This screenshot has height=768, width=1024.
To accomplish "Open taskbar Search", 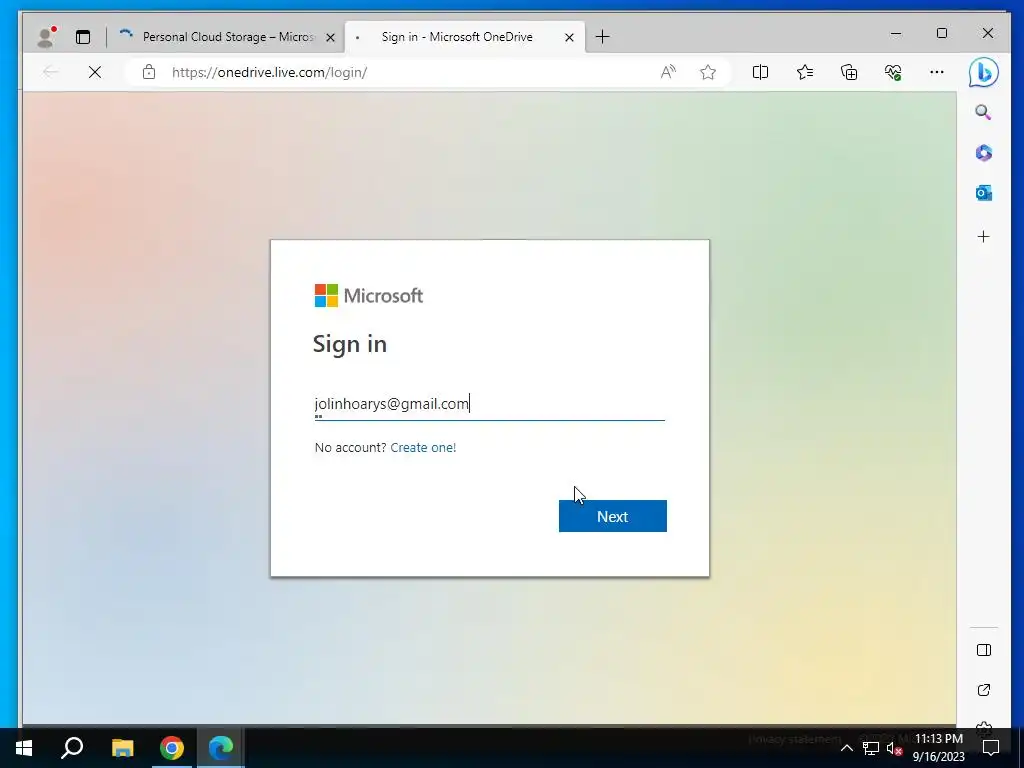I will click(72, 748).
